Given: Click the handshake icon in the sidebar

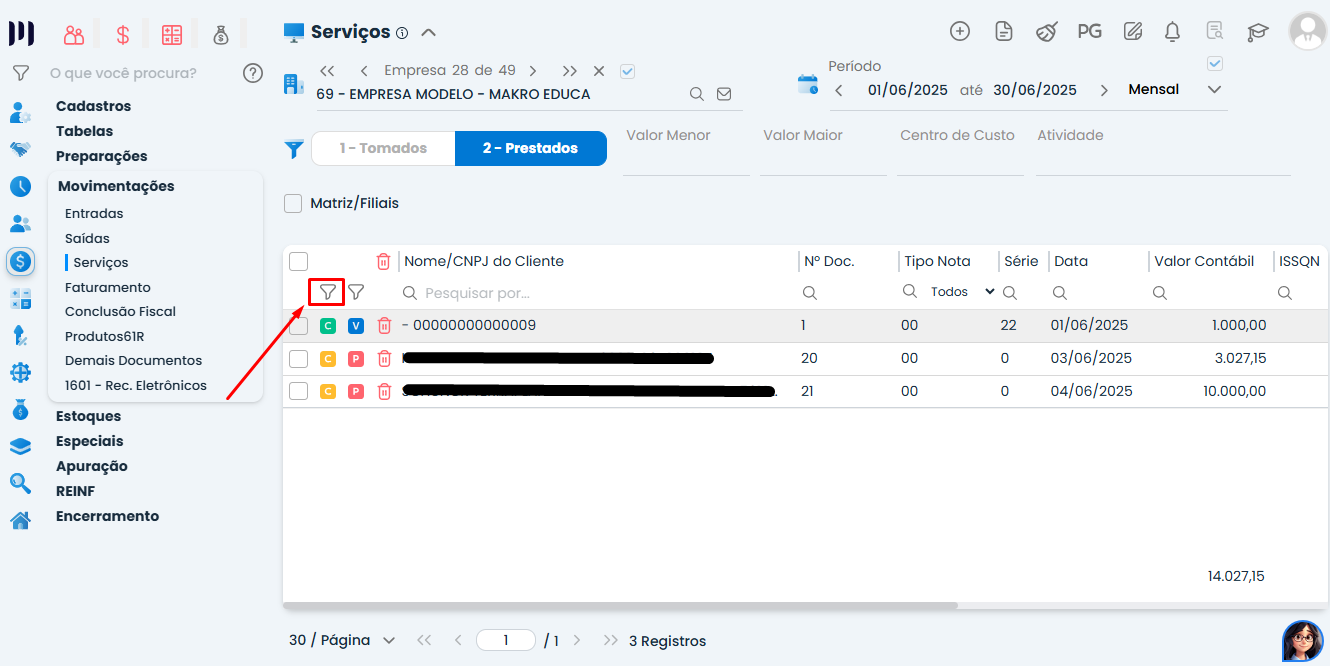Looking at the screenshot, I should tap(20, 149).
